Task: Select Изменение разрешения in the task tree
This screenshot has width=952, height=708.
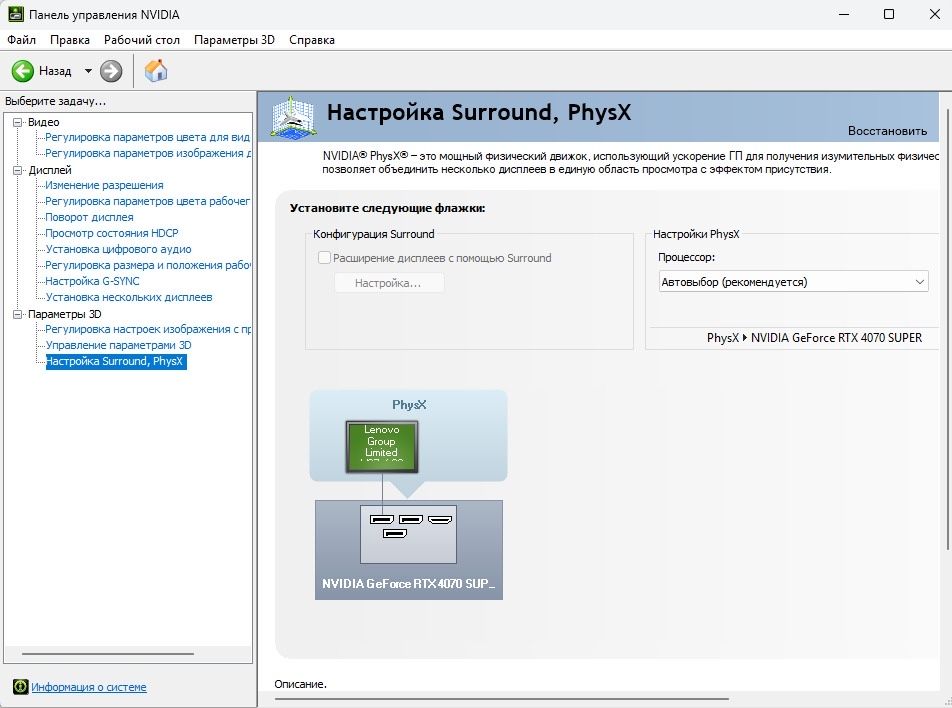Action: click(x=104, y=185)
